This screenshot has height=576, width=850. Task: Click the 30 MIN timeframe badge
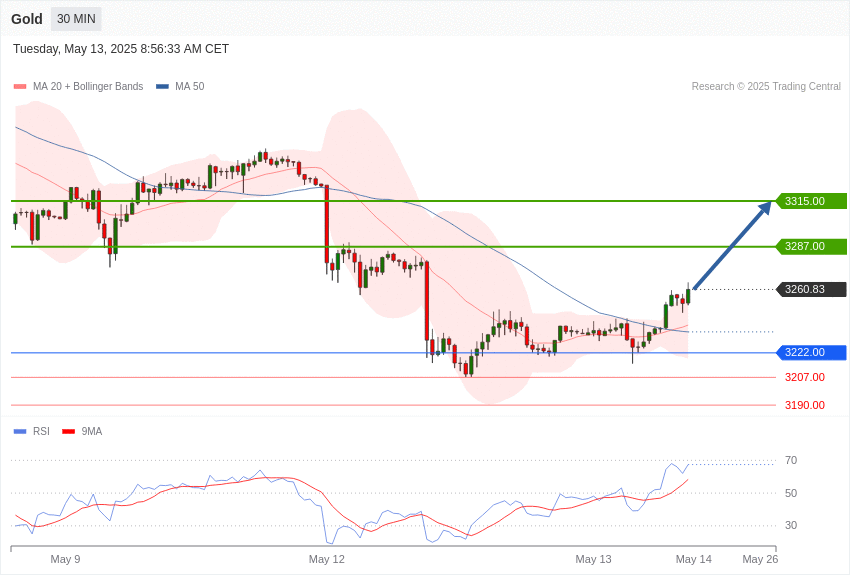click(76, 19)
